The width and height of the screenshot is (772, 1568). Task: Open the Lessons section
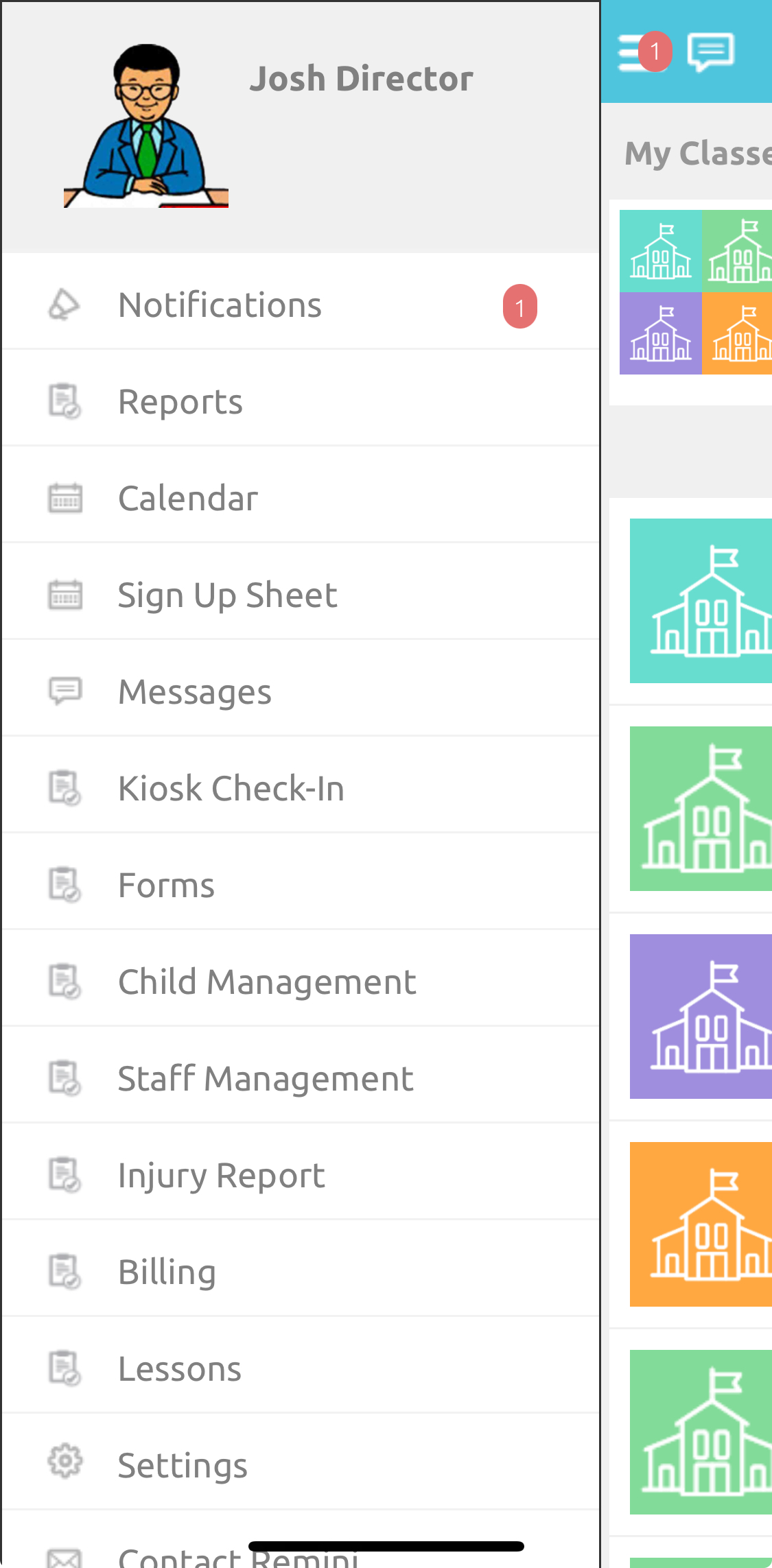coord(179,1368)
